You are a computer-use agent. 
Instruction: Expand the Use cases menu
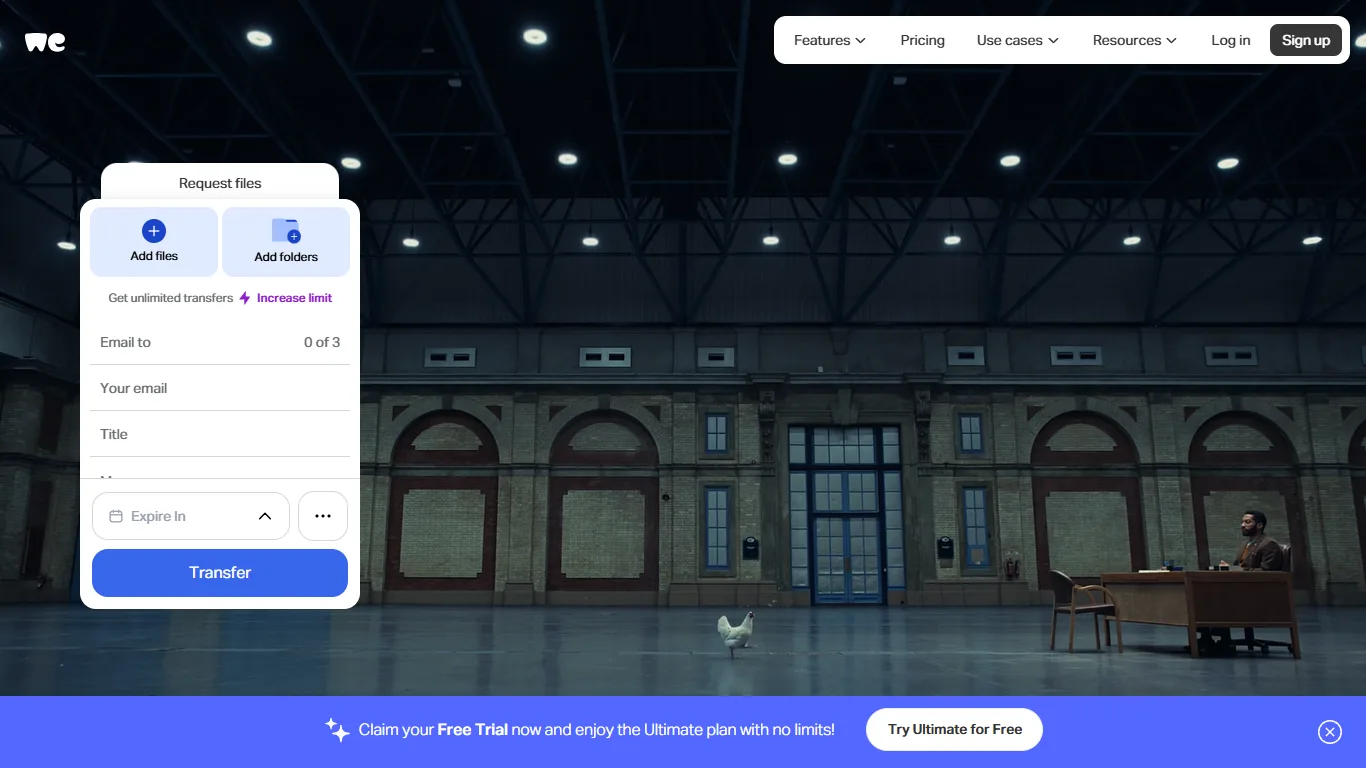click(x=1017, y=40)
